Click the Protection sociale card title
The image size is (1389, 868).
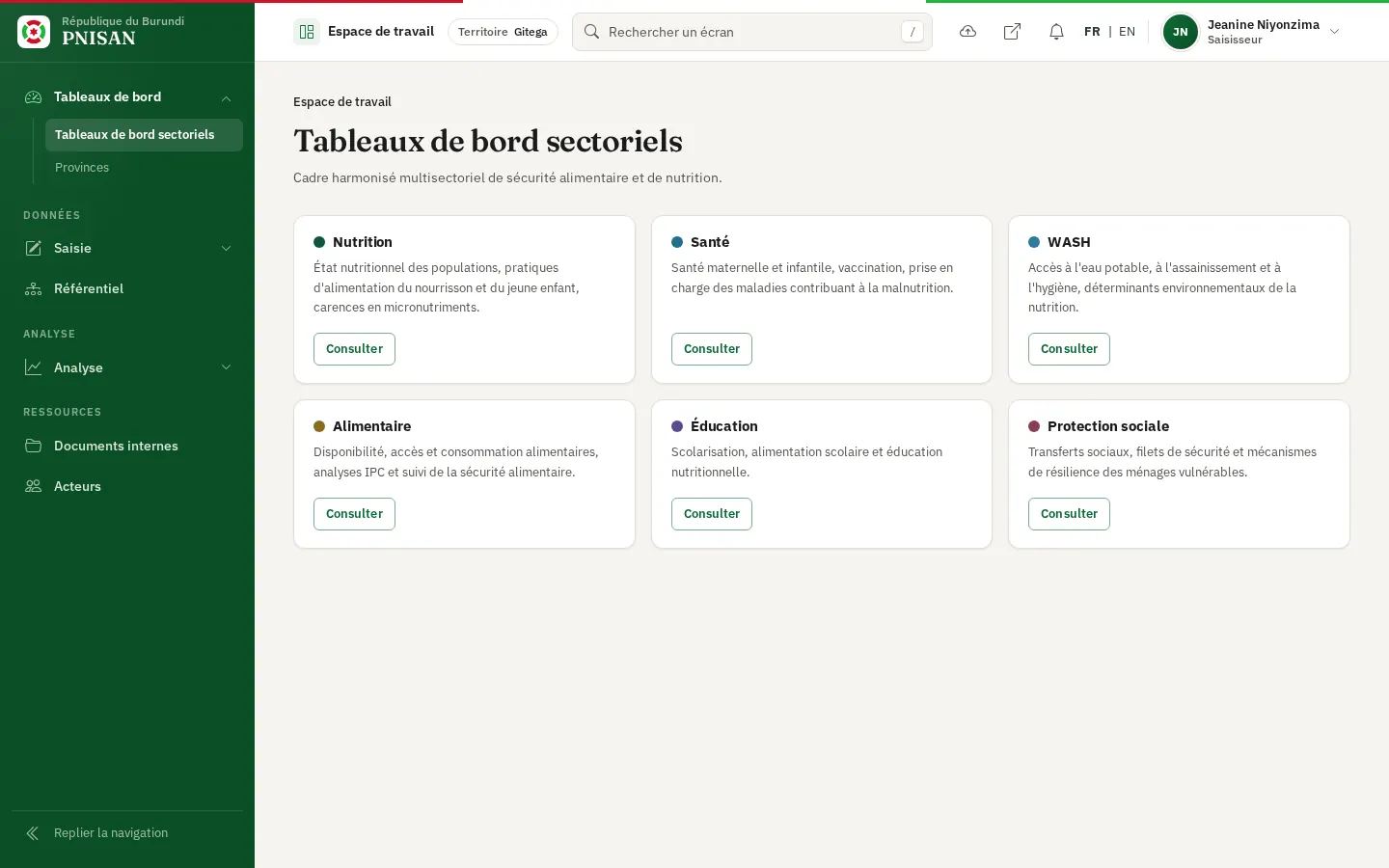click(1108, 426)
